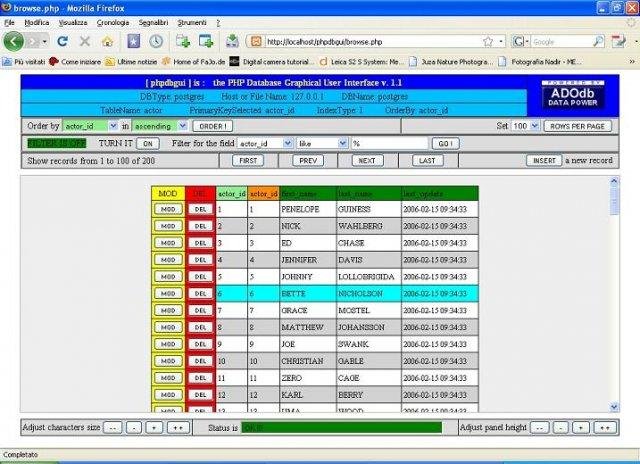Click the new window toolbar icon
The height and width of the screenshot is (464, 640).
click(206, 41)
